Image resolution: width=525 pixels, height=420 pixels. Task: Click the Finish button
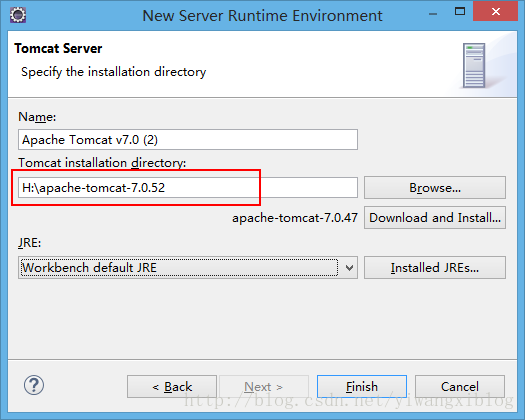click(x=362, y=387)
